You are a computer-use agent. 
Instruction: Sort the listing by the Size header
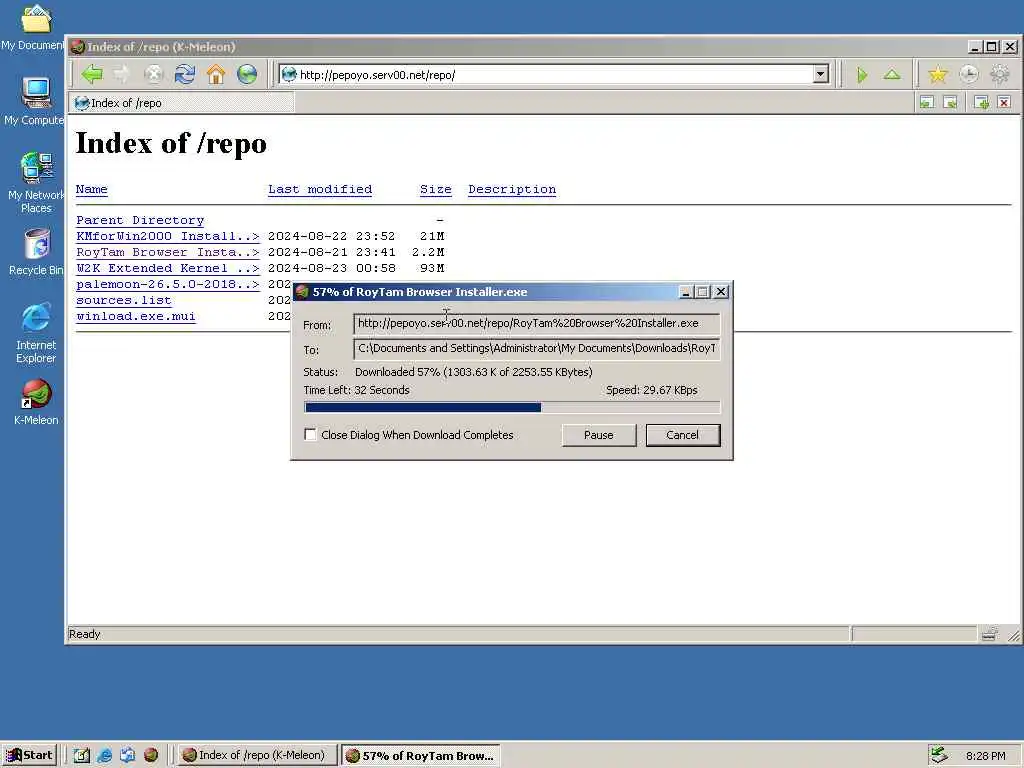[436, 189]
